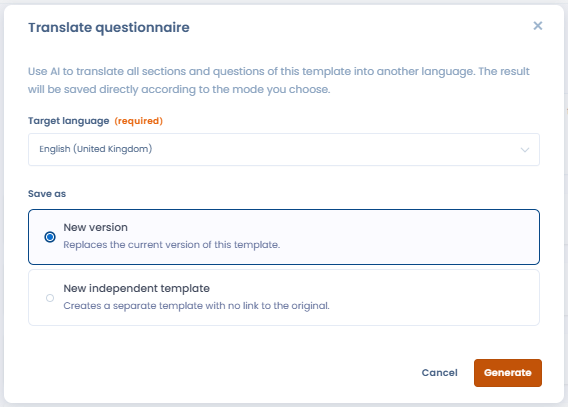Click the New version option title
Viewport: 568px width, 407px height.
96,227
